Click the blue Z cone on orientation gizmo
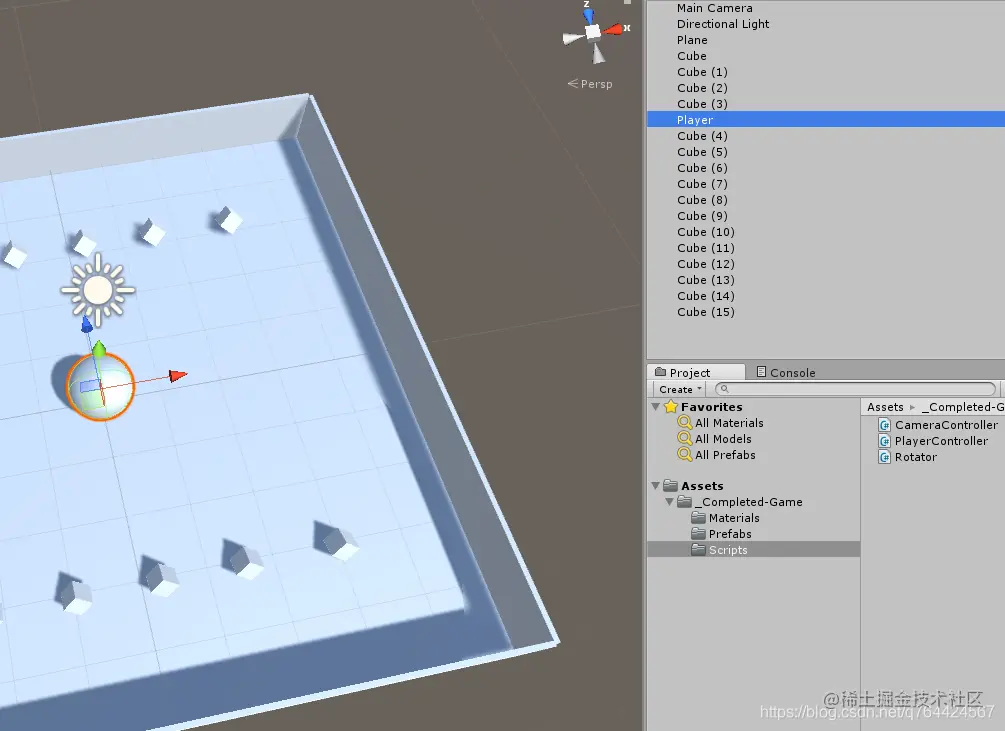 pos(588,15)
